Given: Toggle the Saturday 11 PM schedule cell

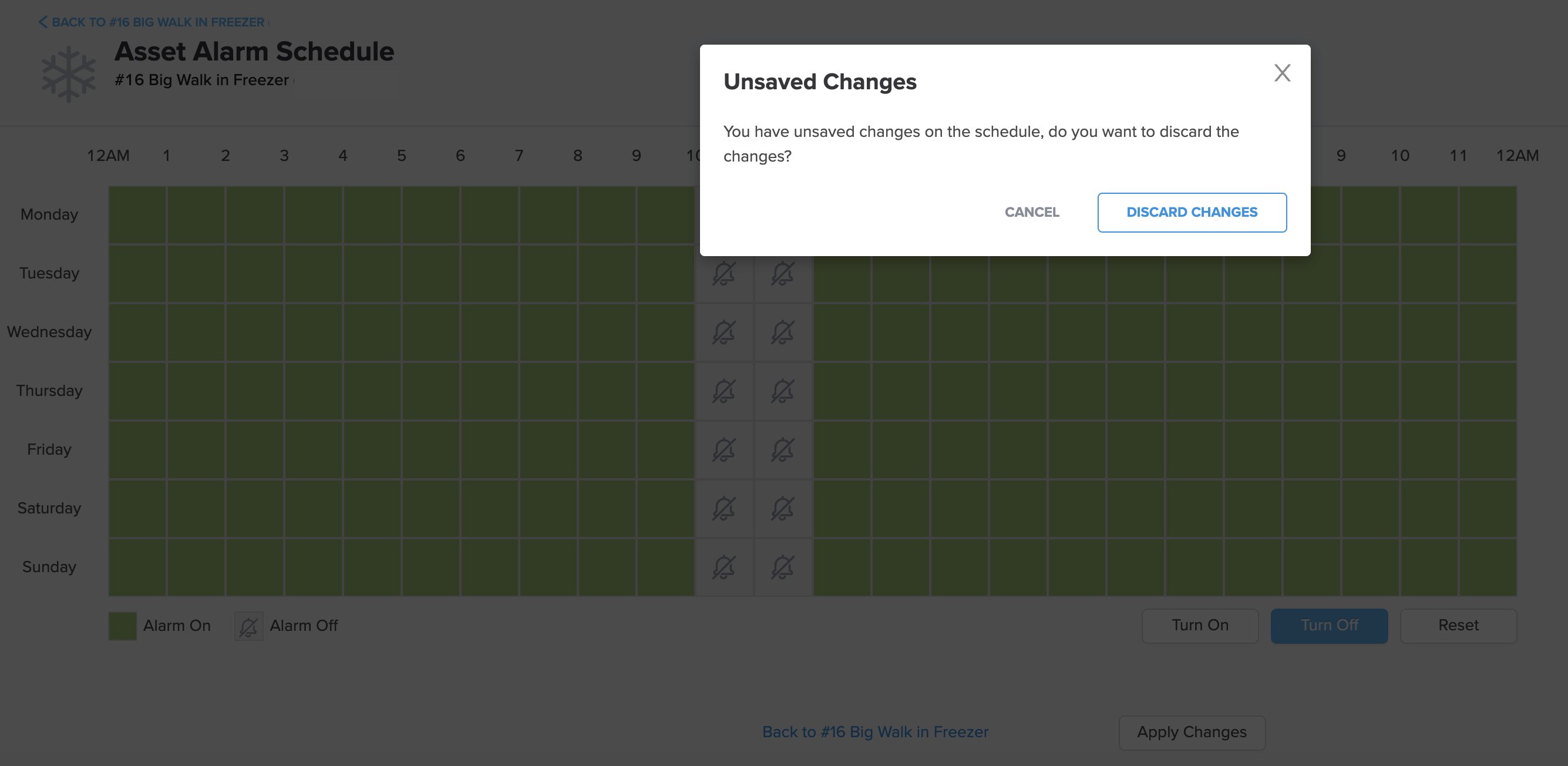Looking at the screenshot, I should pyautogui.click(x=1488, y=509).
